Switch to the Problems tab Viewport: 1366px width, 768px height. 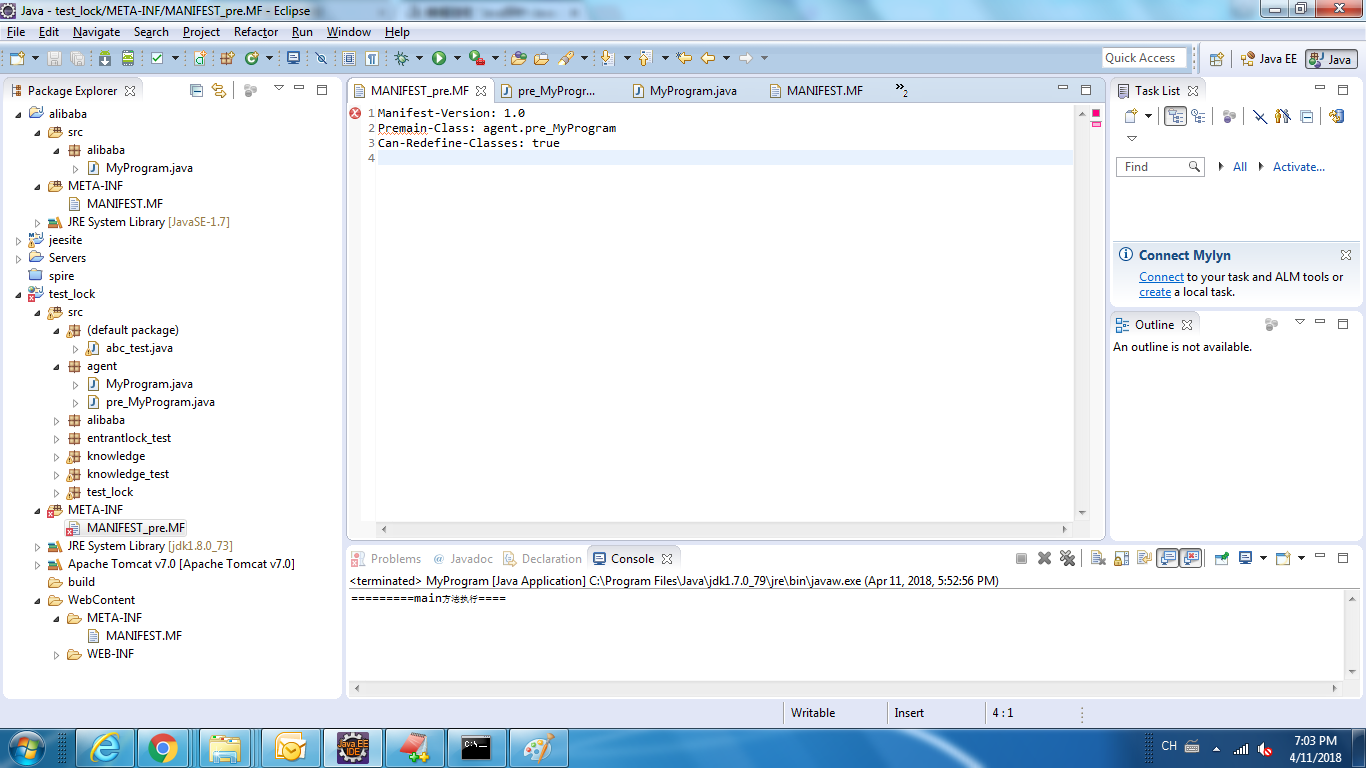click(386, 559)
